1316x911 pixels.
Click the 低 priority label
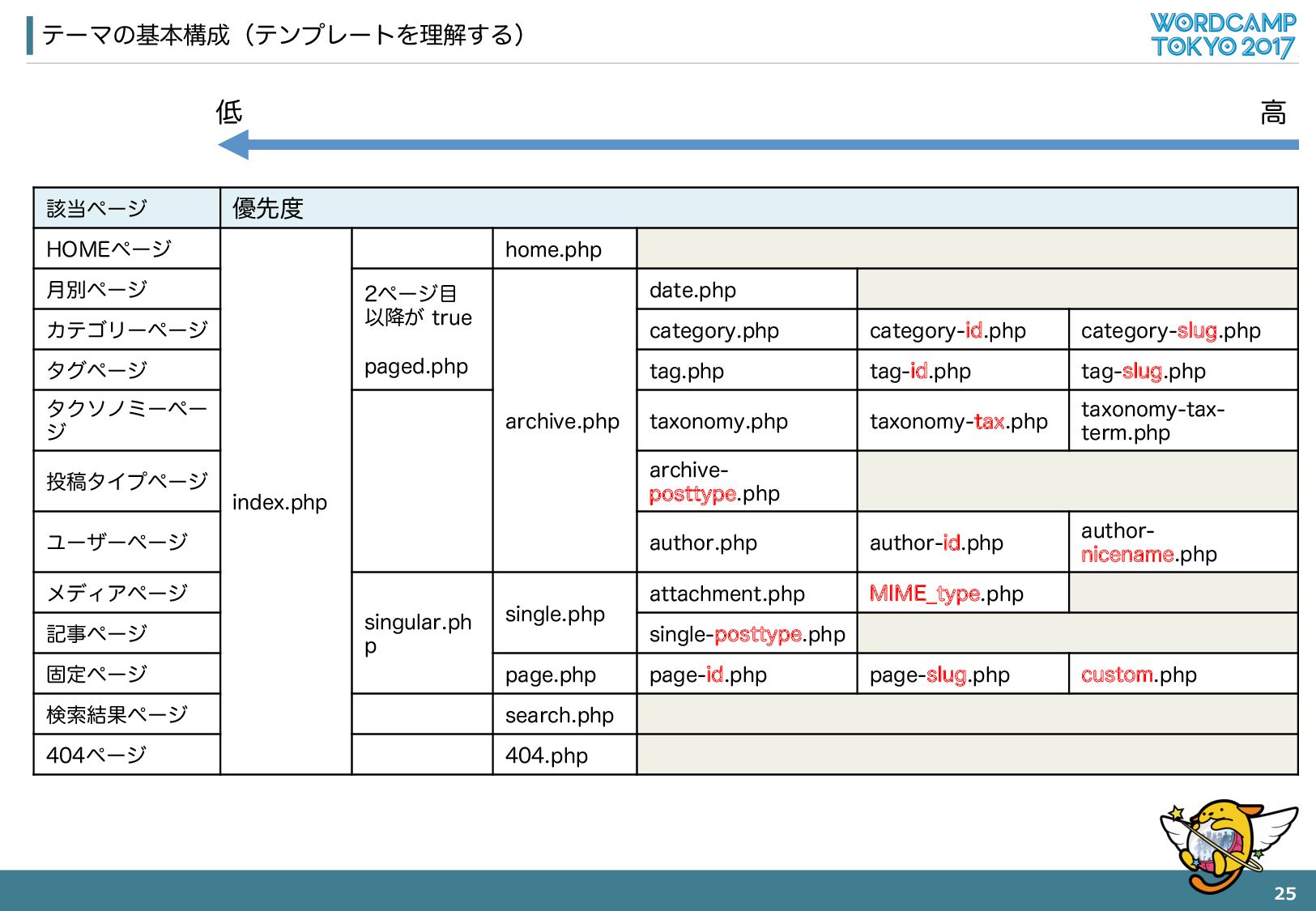tap(229, 112)
